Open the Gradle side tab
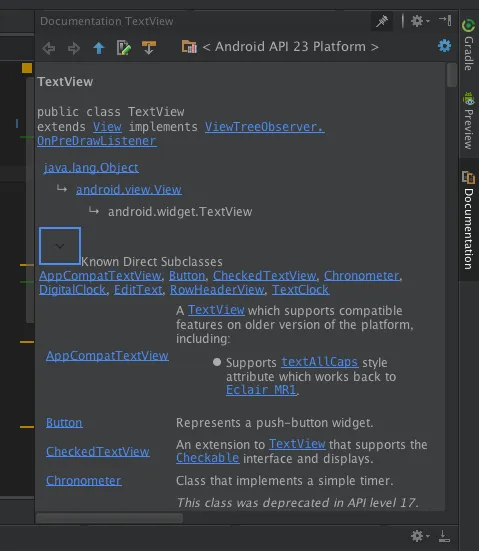The width and height of the screenshot is (479, 551). [x=468, y=45]
